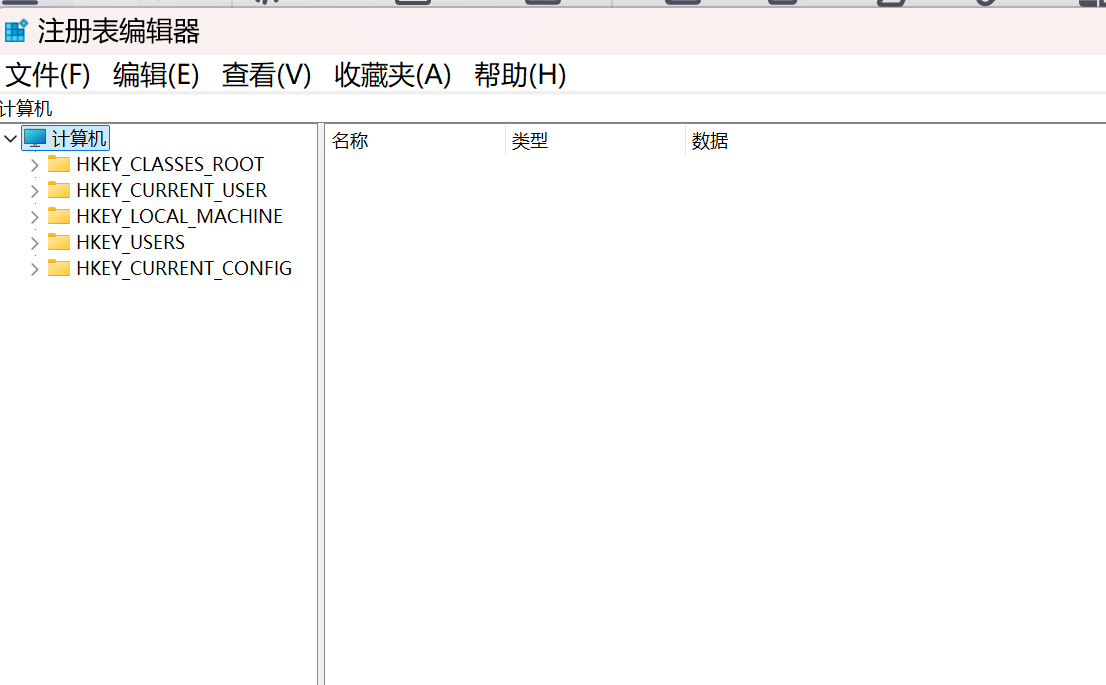Click the HKEY_CURRENT_USER folder icon
This screenshot has height=685, width=1106.
(59, 190)
